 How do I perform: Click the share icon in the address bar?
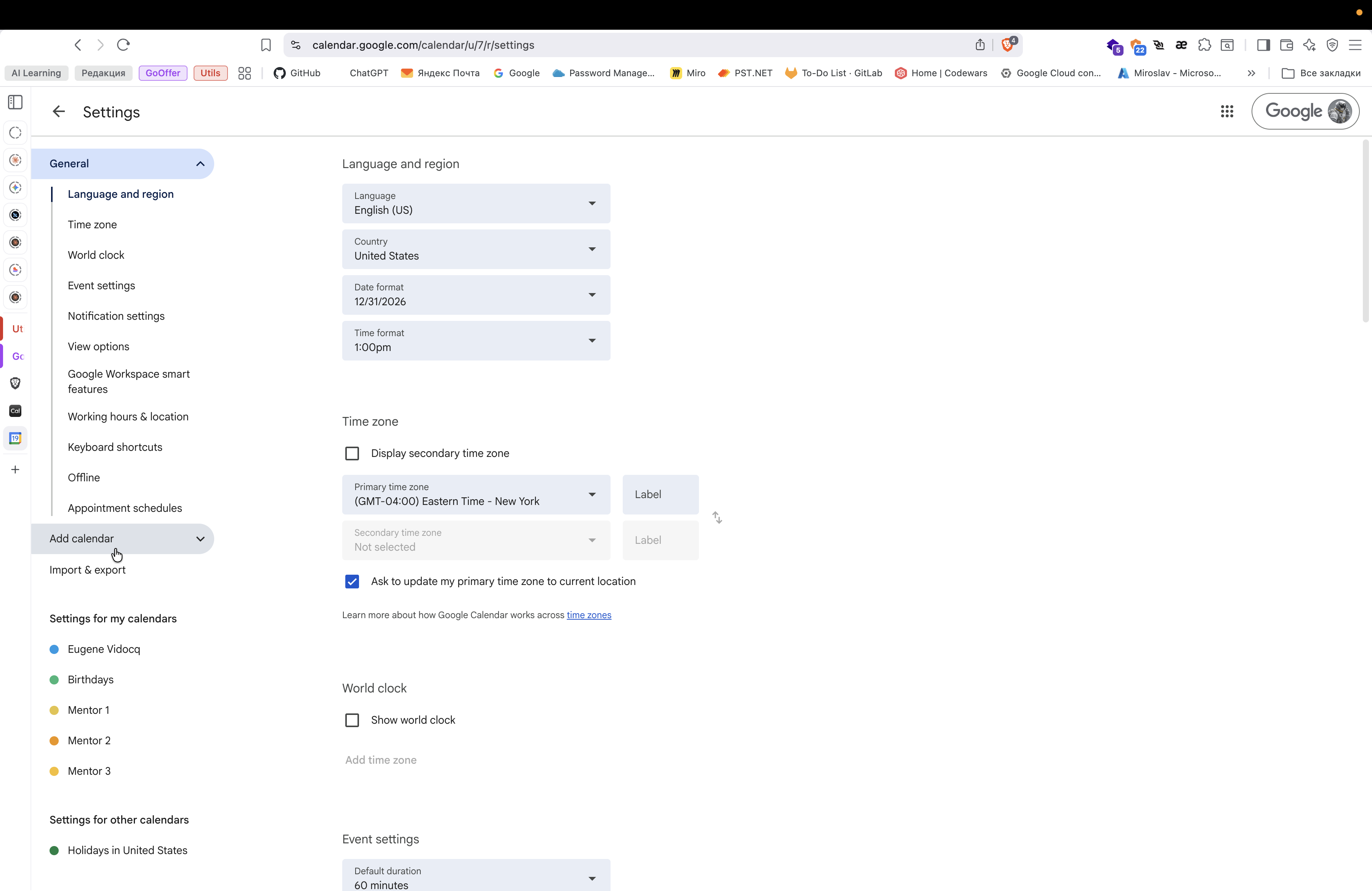pos(980,45)
